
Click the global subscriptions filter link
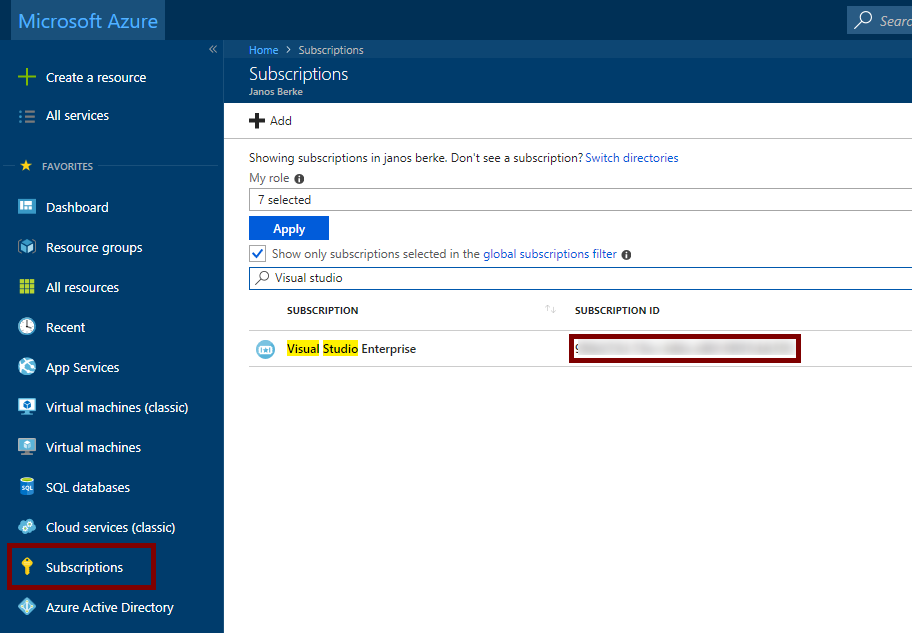click(x=549, y=254)
